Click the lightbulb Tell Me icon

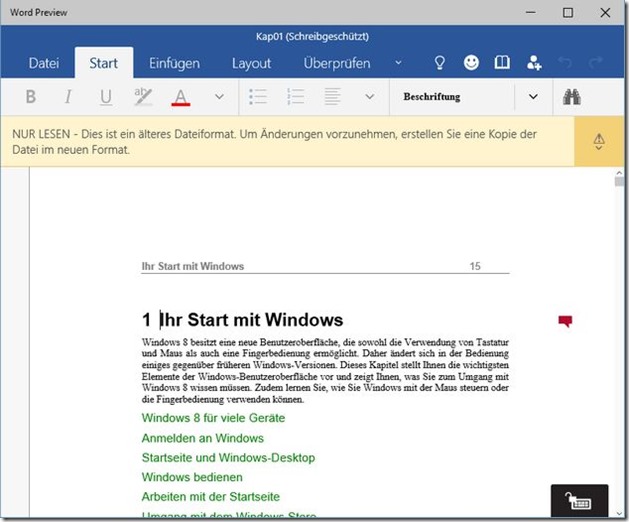pyautogui.click(x=439, y=63)
